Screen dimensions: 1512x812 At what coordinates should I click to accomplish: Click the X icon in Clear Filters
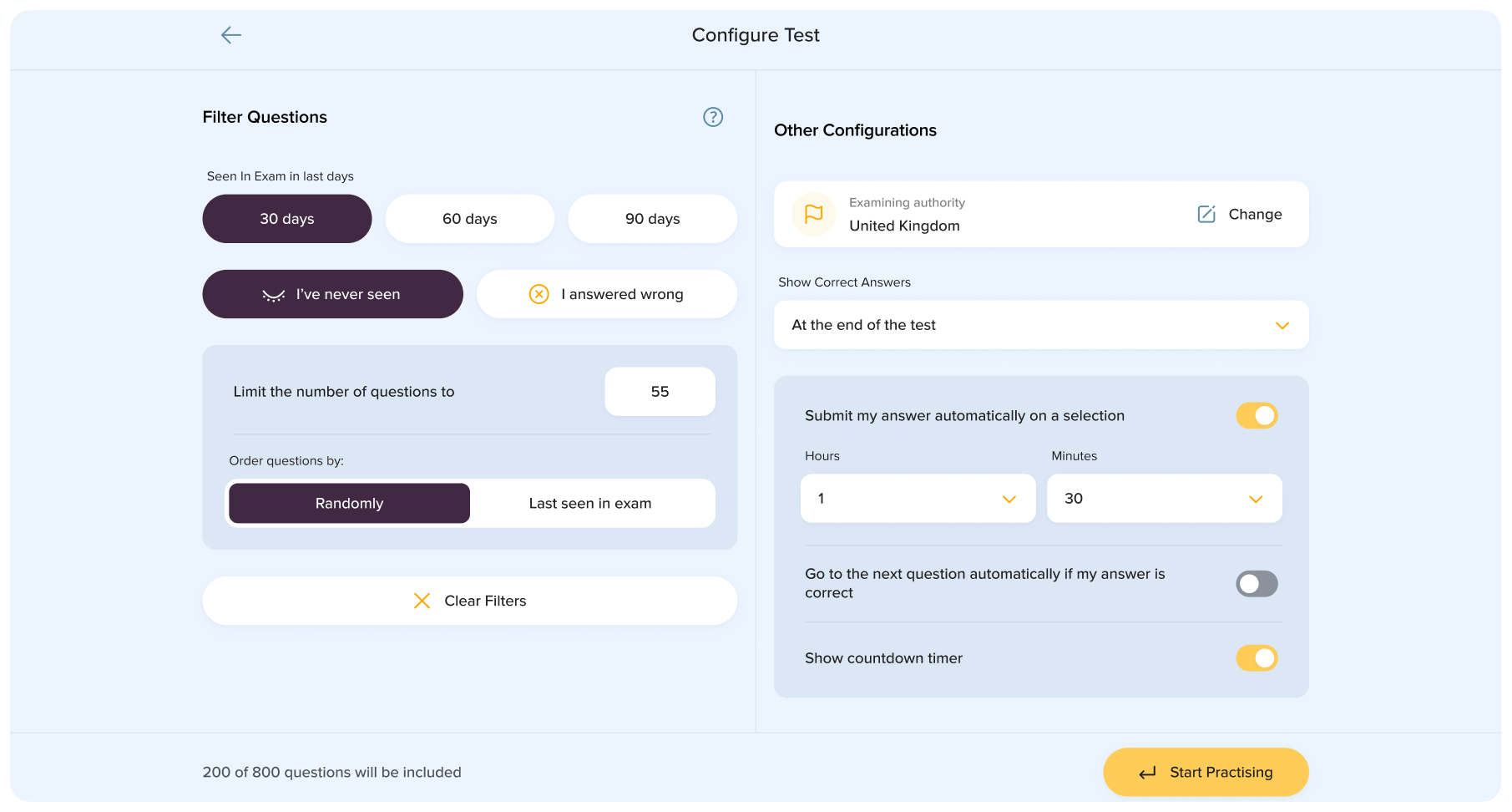click(422, 601)
